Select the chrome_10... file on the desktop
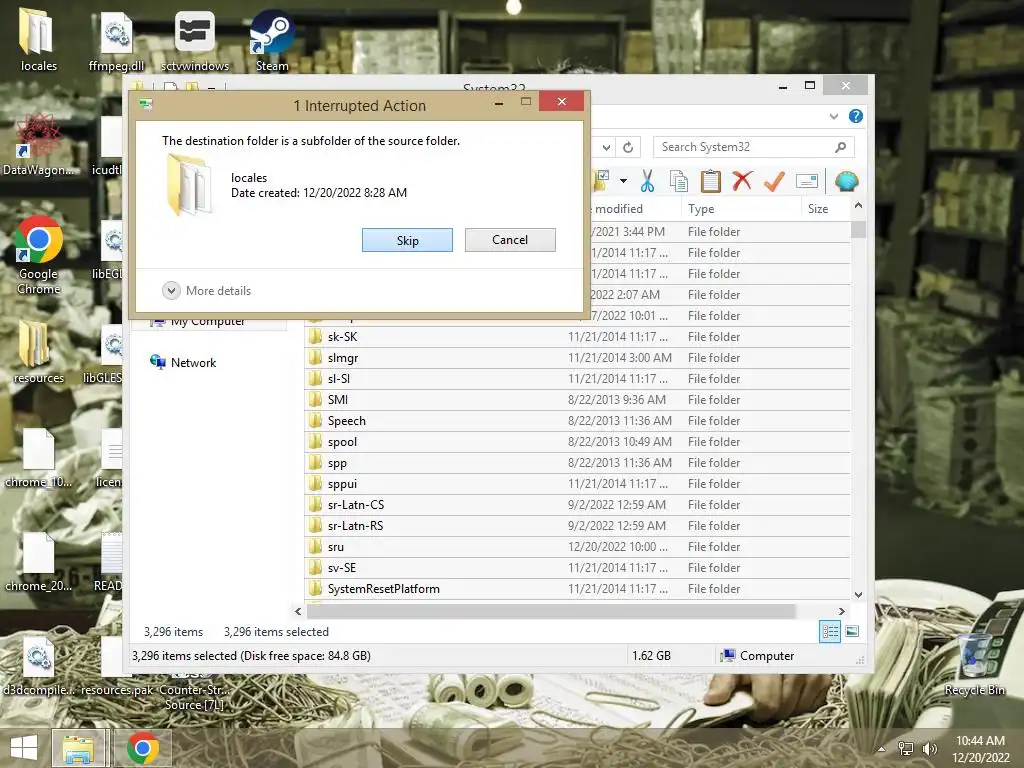 (x=38, y=457)
